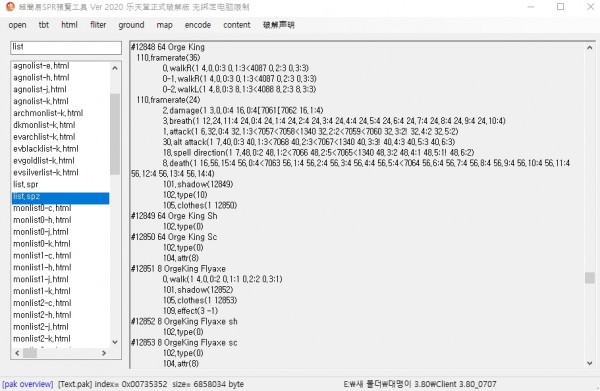Click file list scroll left arrow

click(x=17, y=353)
